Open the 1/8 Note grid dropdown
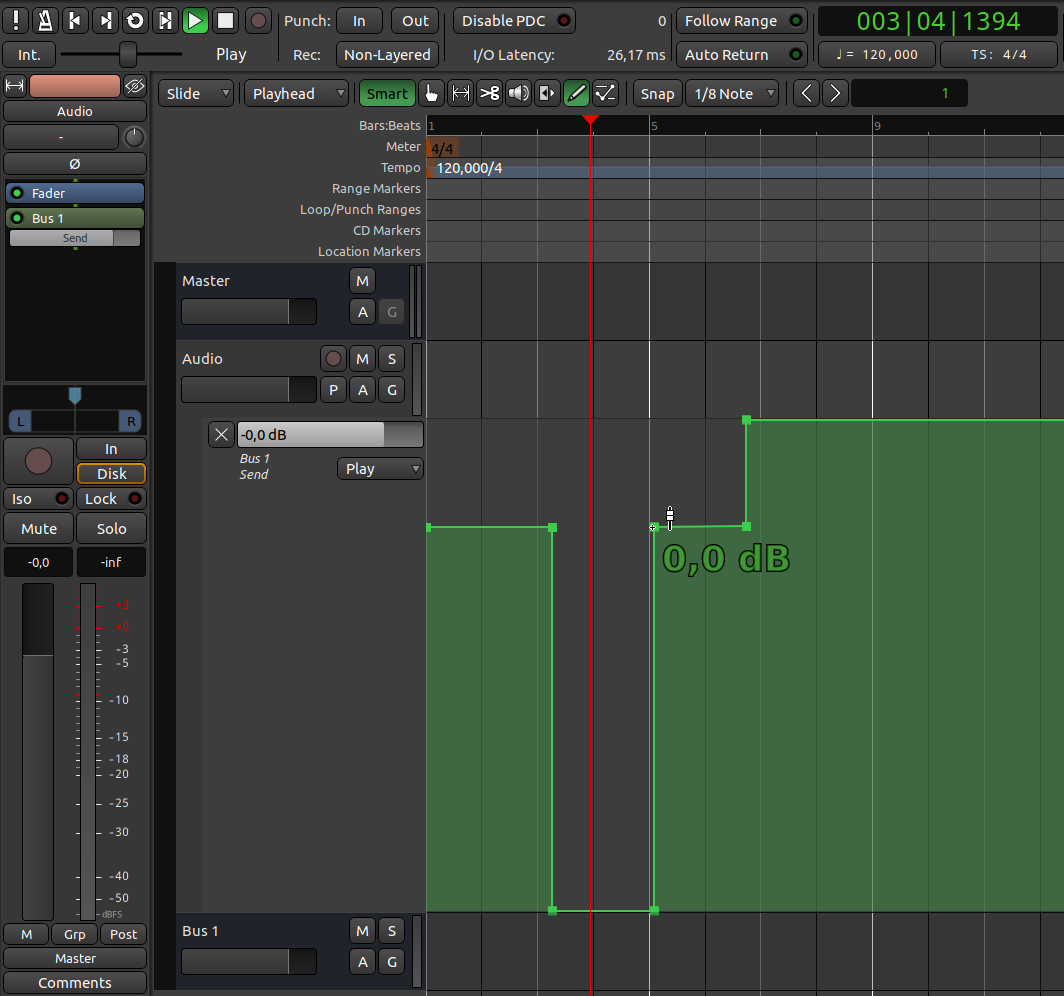The width and height of the screenshot is (1064, 996). (733, 93)
